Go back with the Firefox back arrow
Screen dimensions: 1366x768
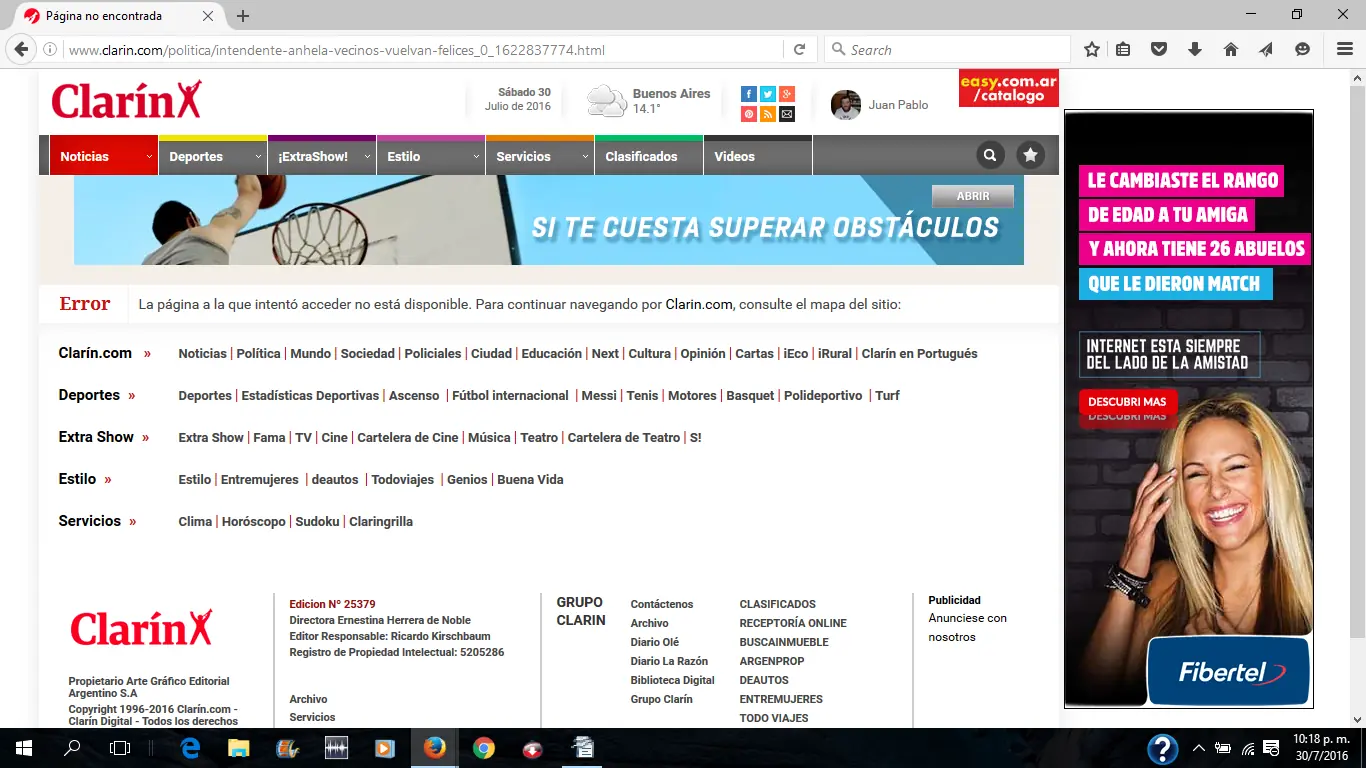tap(21, 49)
